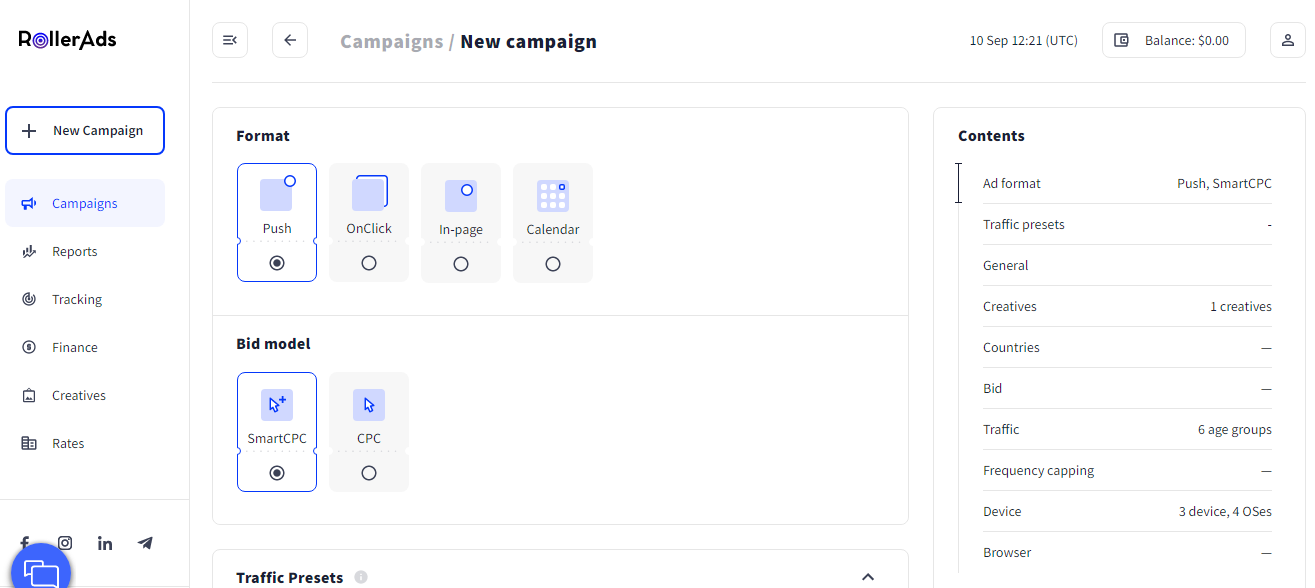Viewport: 1315px width, 588px height.
Task: Click the Balance $0.00 button
Action: point(1173,40)
